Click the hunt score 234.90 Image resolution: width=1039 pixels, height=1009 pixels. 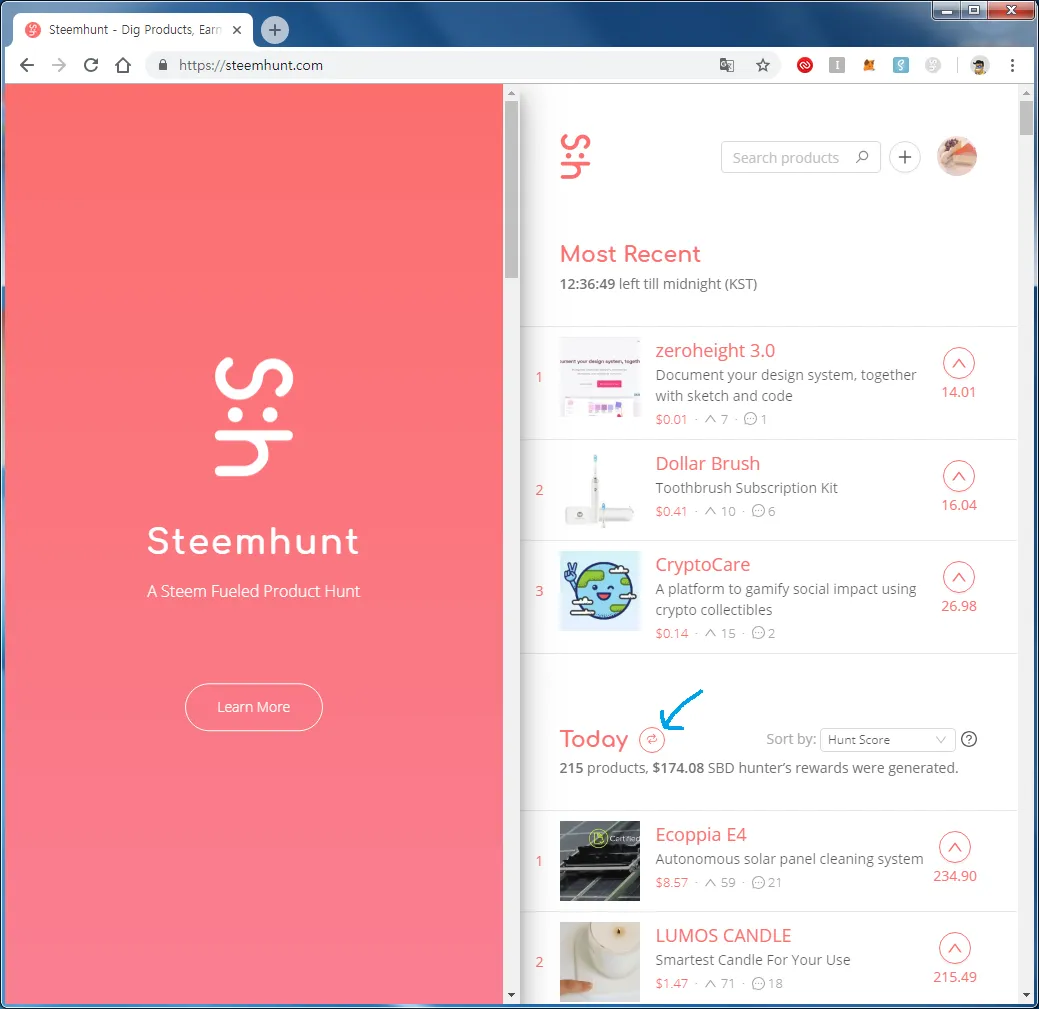(x=955, y=876)
